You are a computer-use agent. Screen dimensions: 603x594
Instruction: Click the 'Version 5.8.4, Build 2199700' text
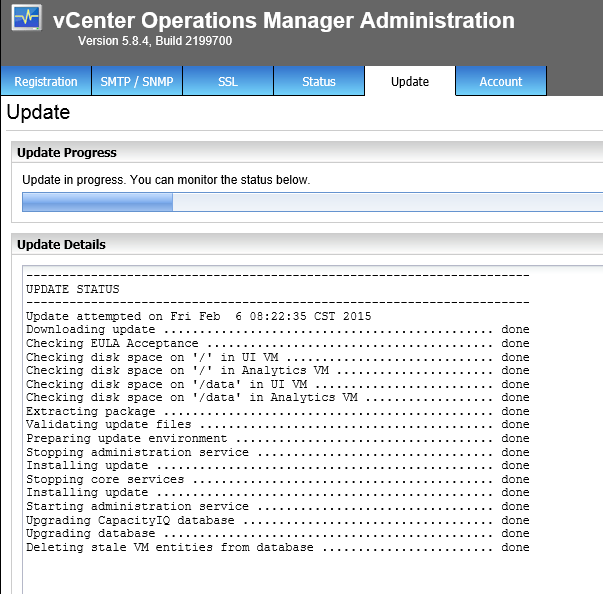click(x=155, y=41)
